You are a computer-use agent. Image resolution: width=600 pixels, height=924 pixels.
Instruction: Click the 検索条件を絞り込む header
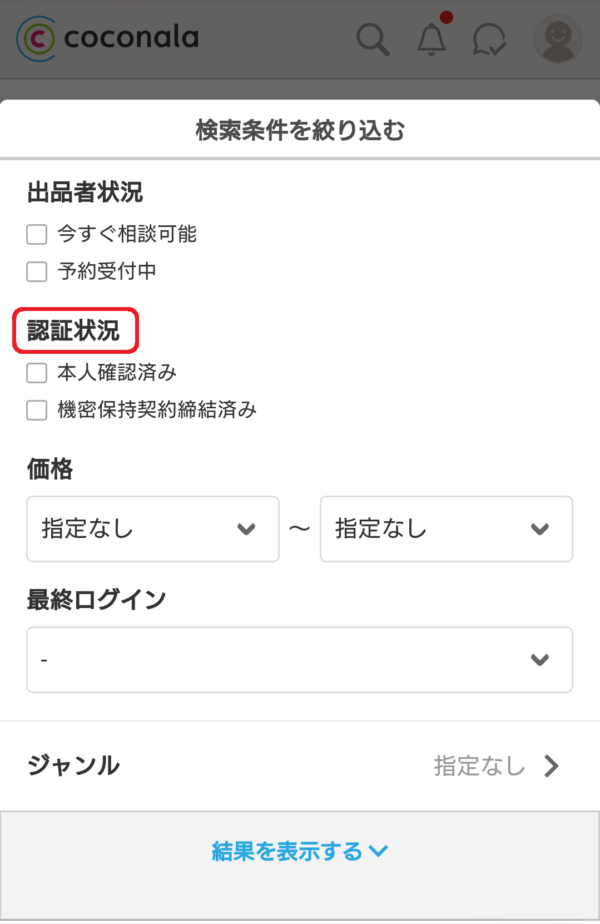click(299, 130)
